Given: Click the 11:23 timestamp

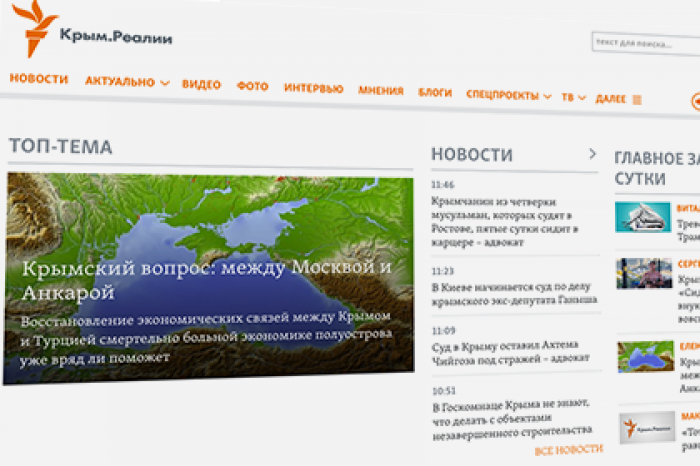Looking at the screenshot, I should (x=442, y=271).
